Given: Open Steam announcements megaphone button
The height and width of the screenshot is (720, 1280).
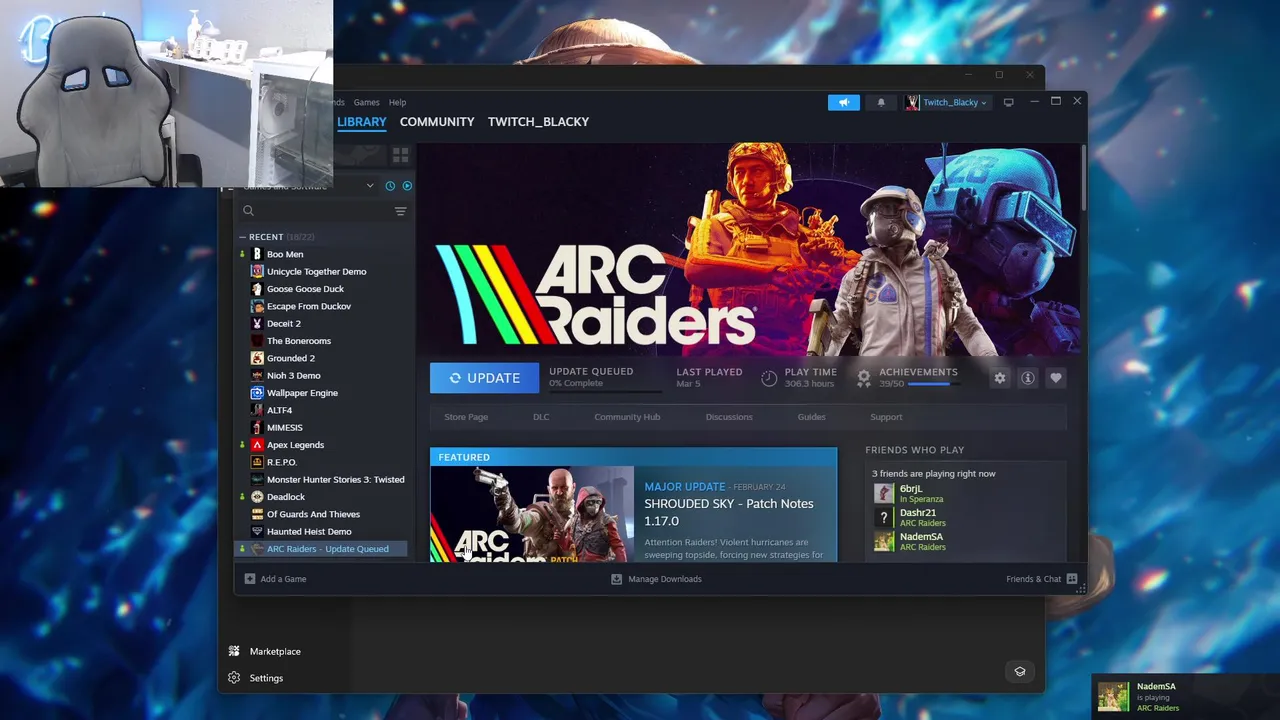Looking at the screenshot, I should (843, 102).
